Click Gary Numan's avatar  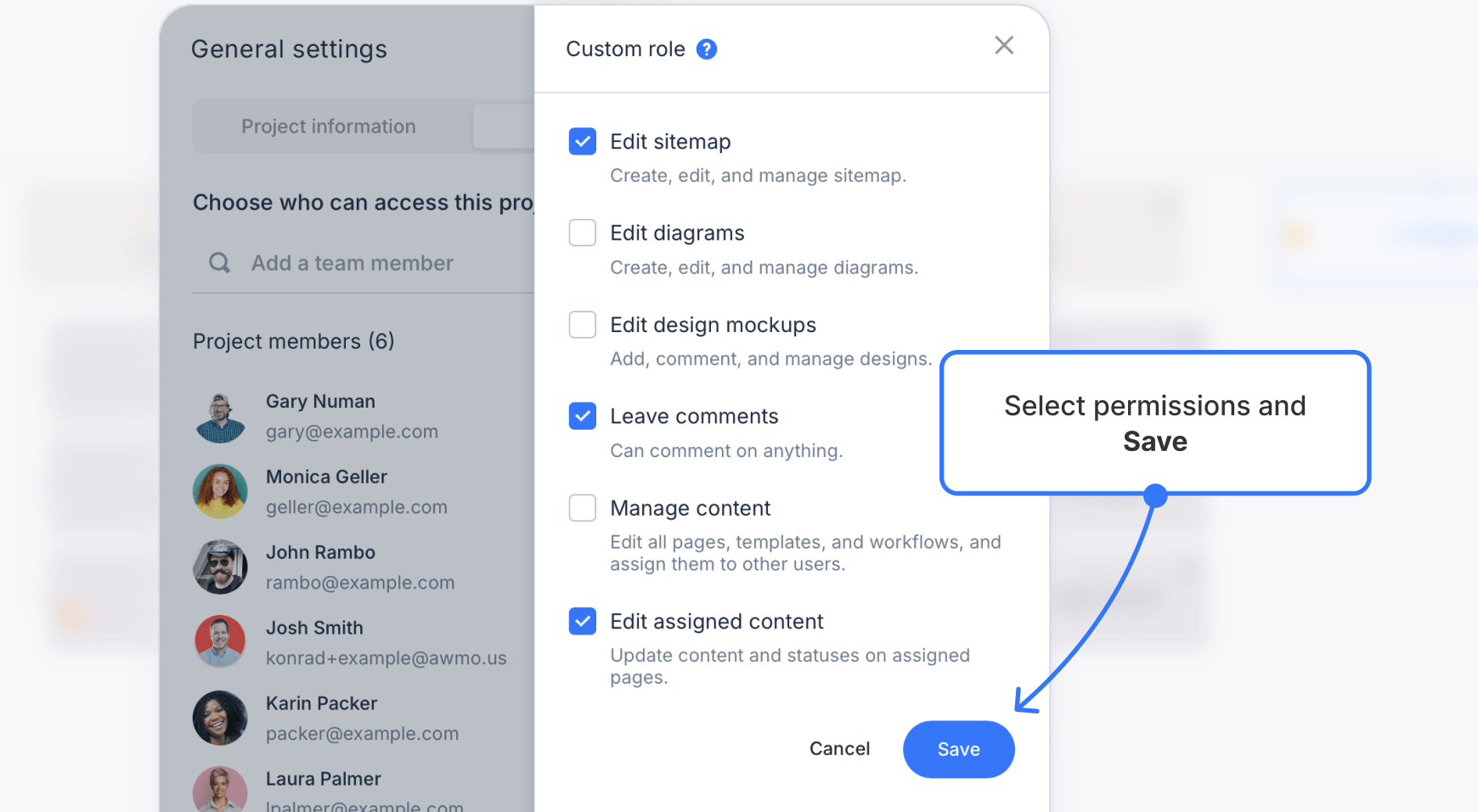pos(219,415)
